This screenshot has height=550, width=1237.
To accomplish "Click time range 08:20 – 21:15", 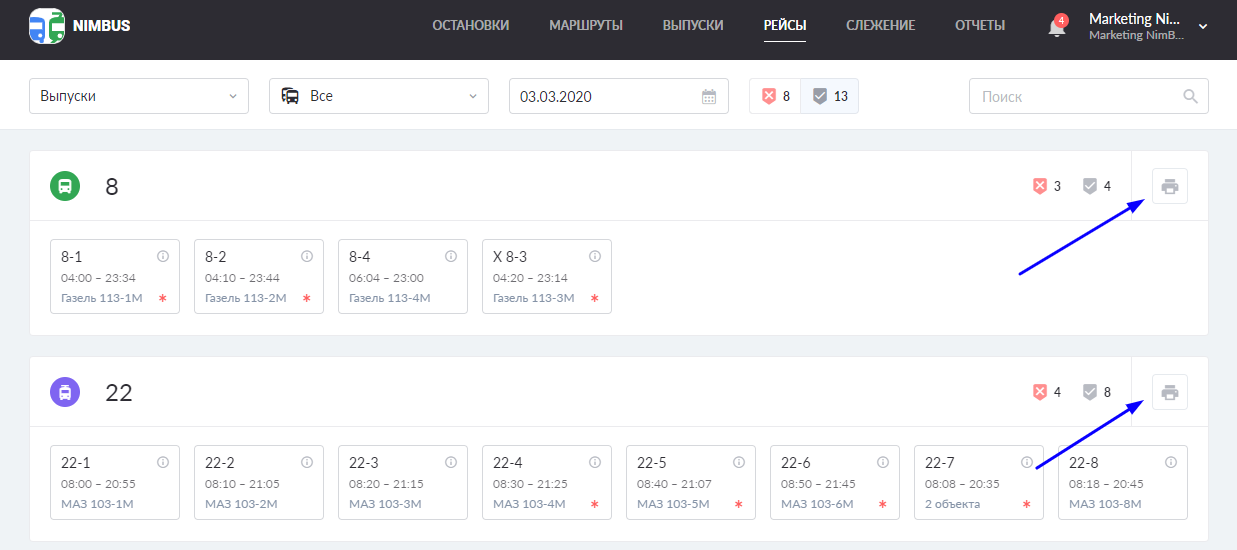I will click(x=386, y=484).
